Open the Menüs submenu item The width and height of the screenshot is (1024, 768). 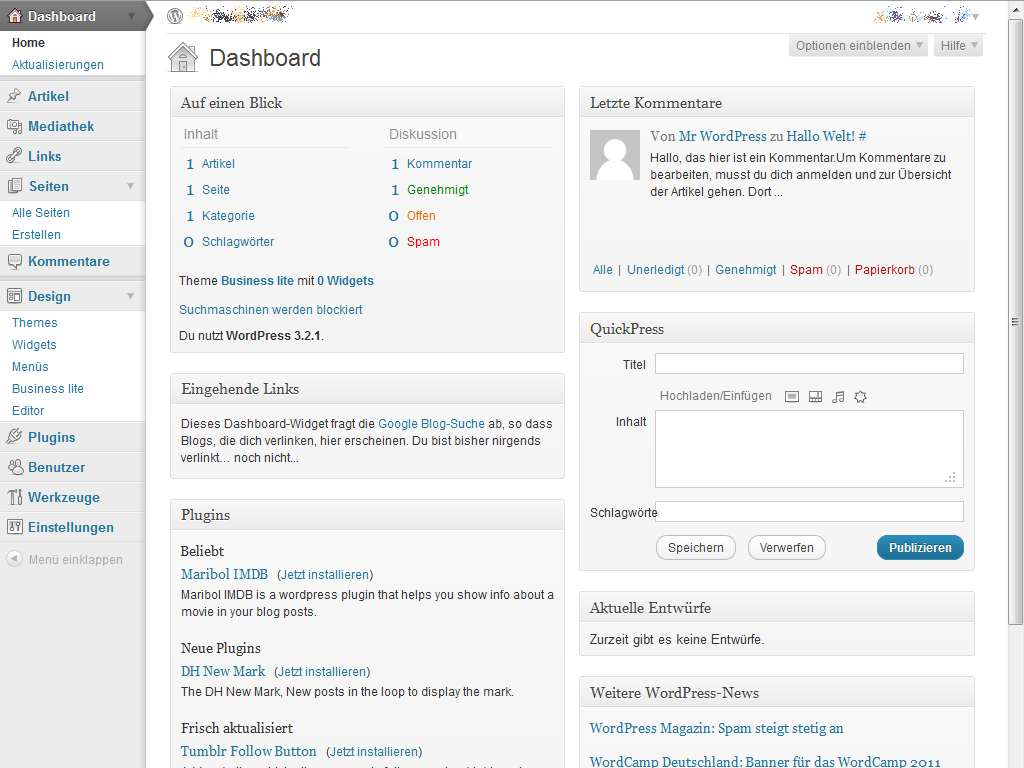[x=30, y=367]
